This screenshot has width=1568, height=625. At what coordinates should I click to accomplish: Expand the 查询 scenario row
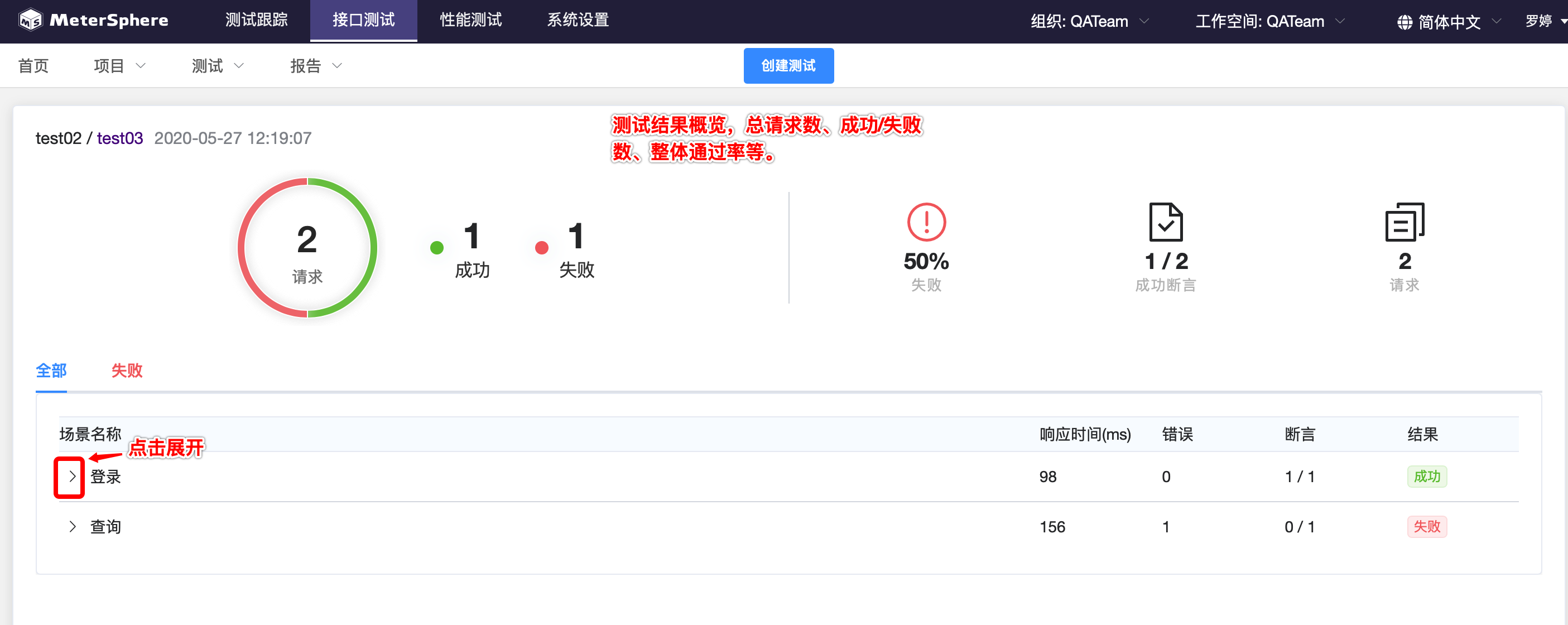(x=72, y=526)
